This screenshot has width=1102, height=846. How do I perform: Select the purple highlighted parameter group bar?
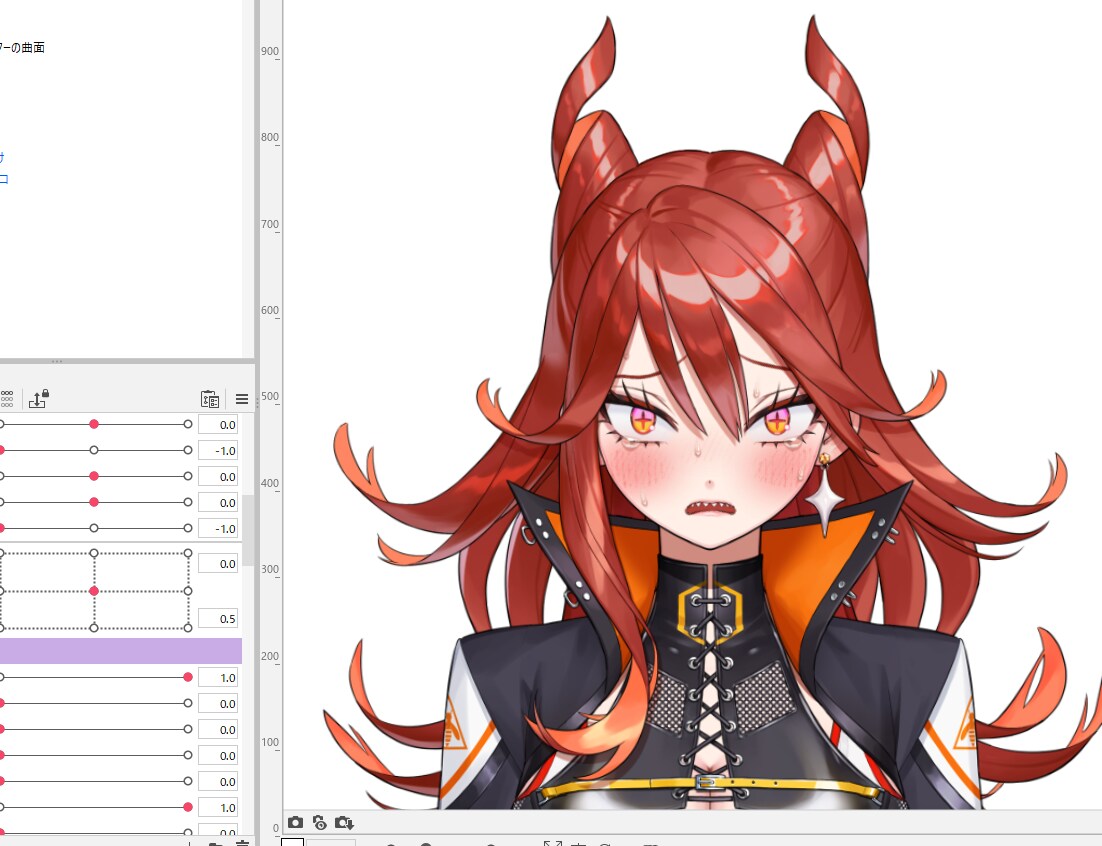coord(120,651)
